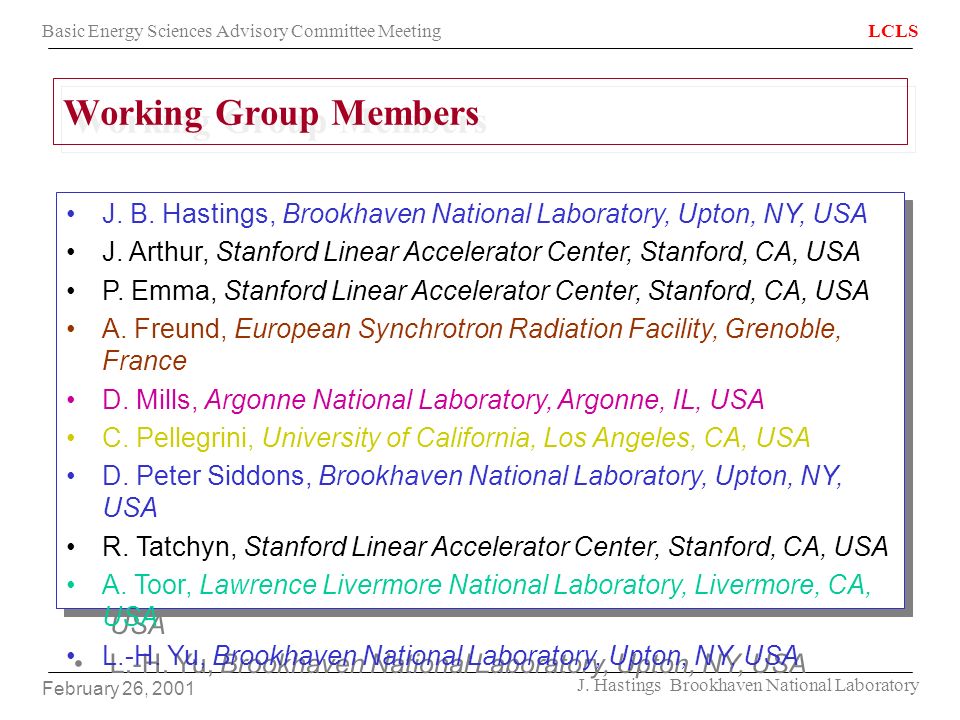Select the red LCLS label in header
960x720 pixels.
893,31
